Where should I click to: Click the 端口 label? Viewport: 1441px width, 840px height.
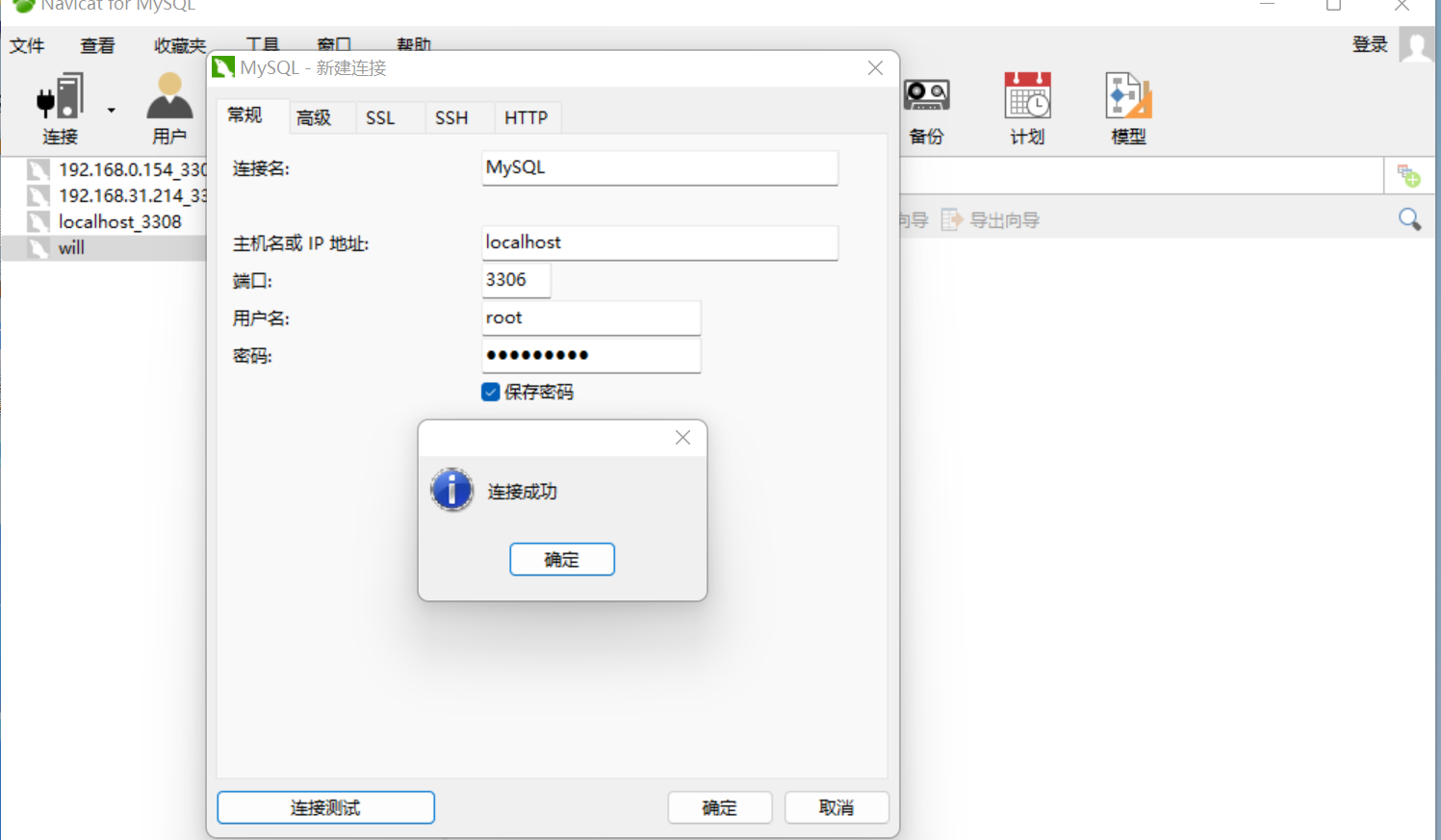252,281
